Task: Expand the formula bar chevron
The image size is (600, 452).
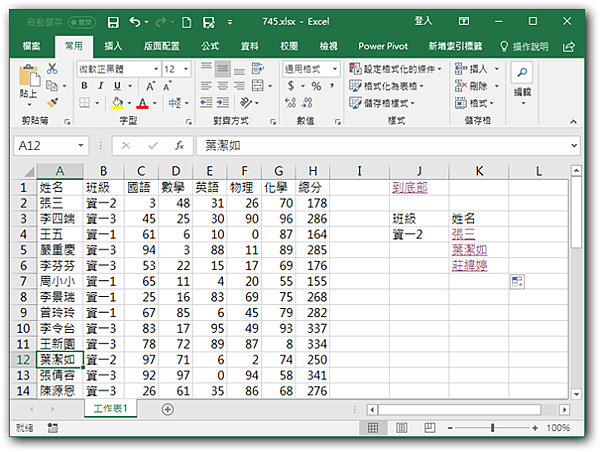Action: click(x=574, y=146)
